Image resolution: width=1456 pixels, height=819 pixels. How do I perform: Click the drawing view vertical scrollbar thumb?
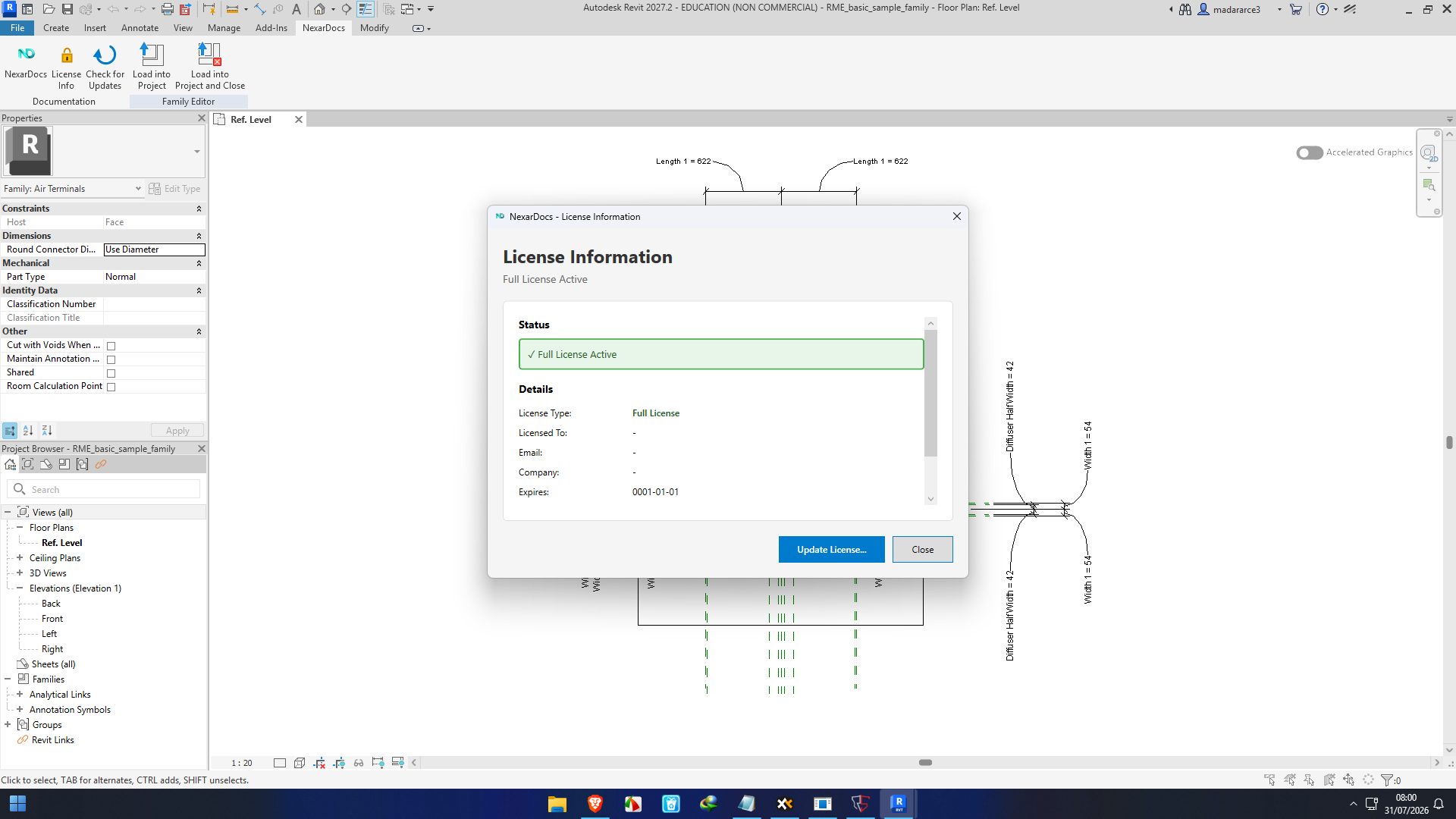tap(1449, 442)
